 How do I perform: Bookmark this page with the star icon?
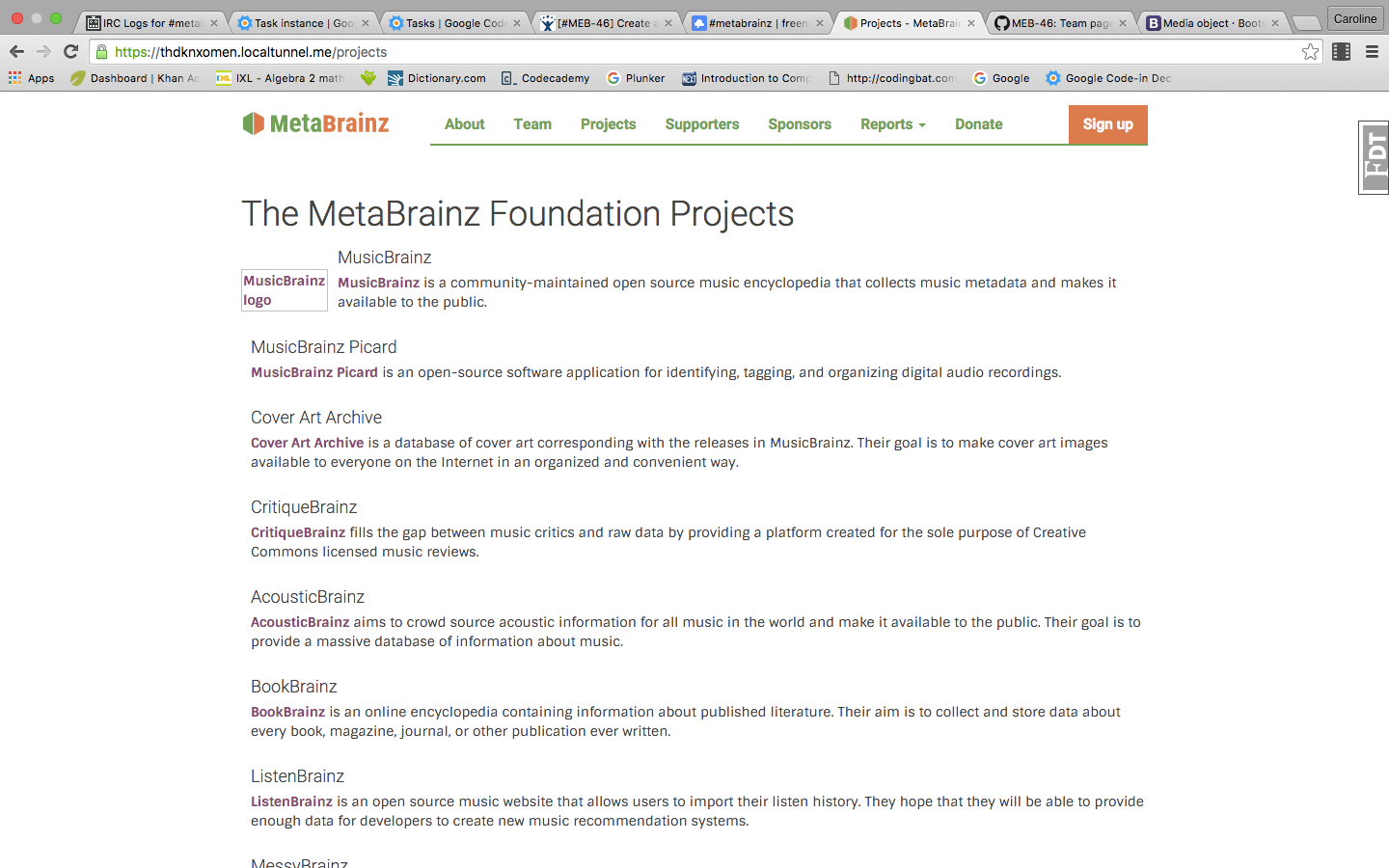(x=1310, y=52)
